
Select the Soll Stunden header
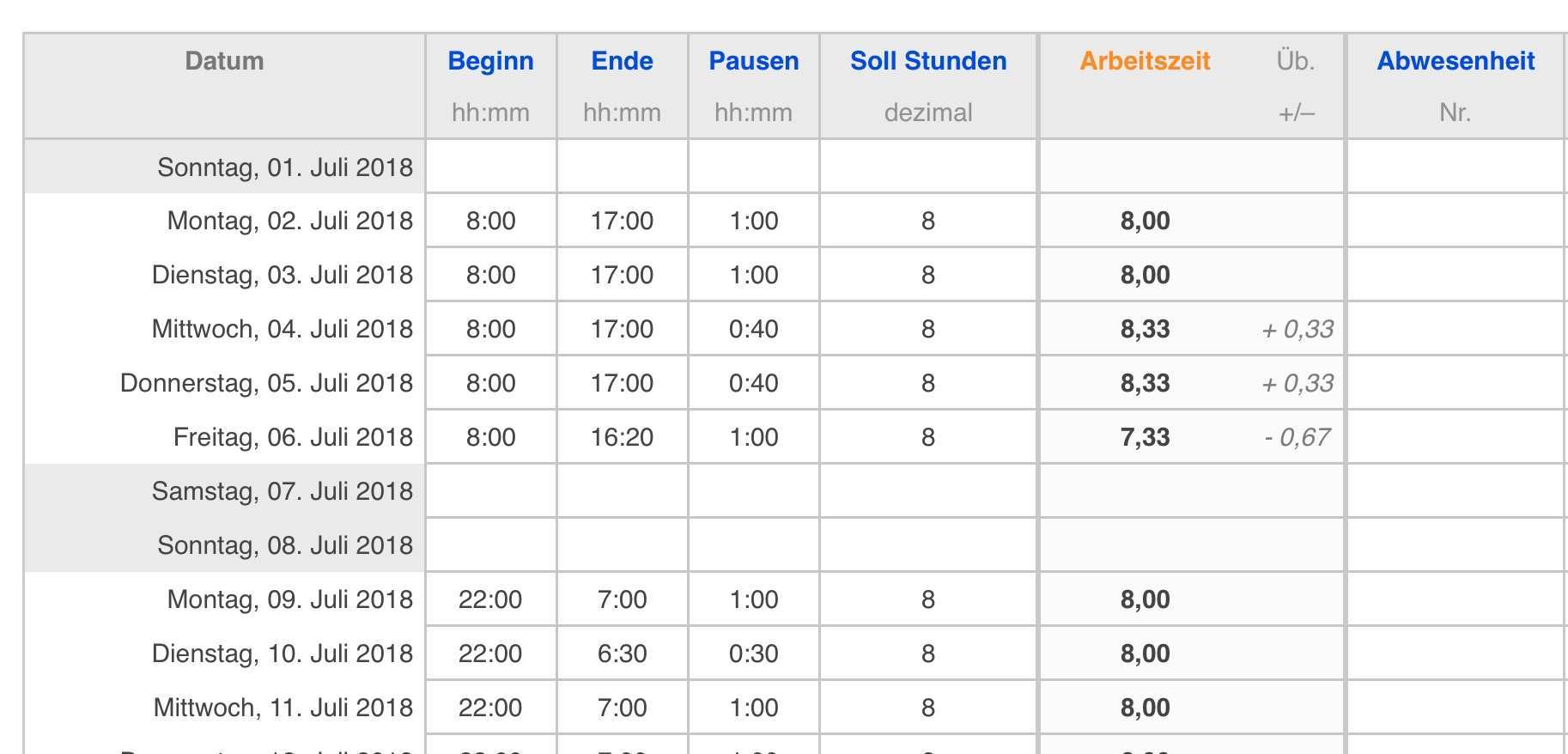coord(927,61)
